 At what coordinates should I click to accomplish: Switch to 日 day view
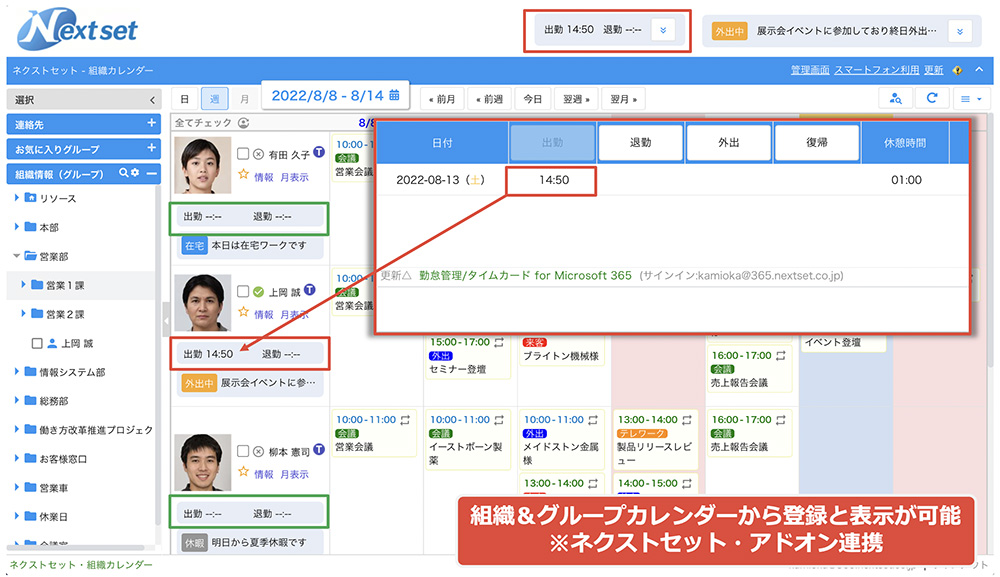184,99
